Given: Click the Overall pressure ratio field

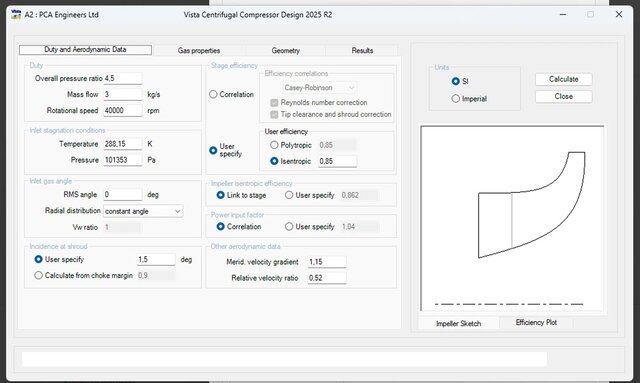Looking at the screenshot, I should (x=122, y=78).
